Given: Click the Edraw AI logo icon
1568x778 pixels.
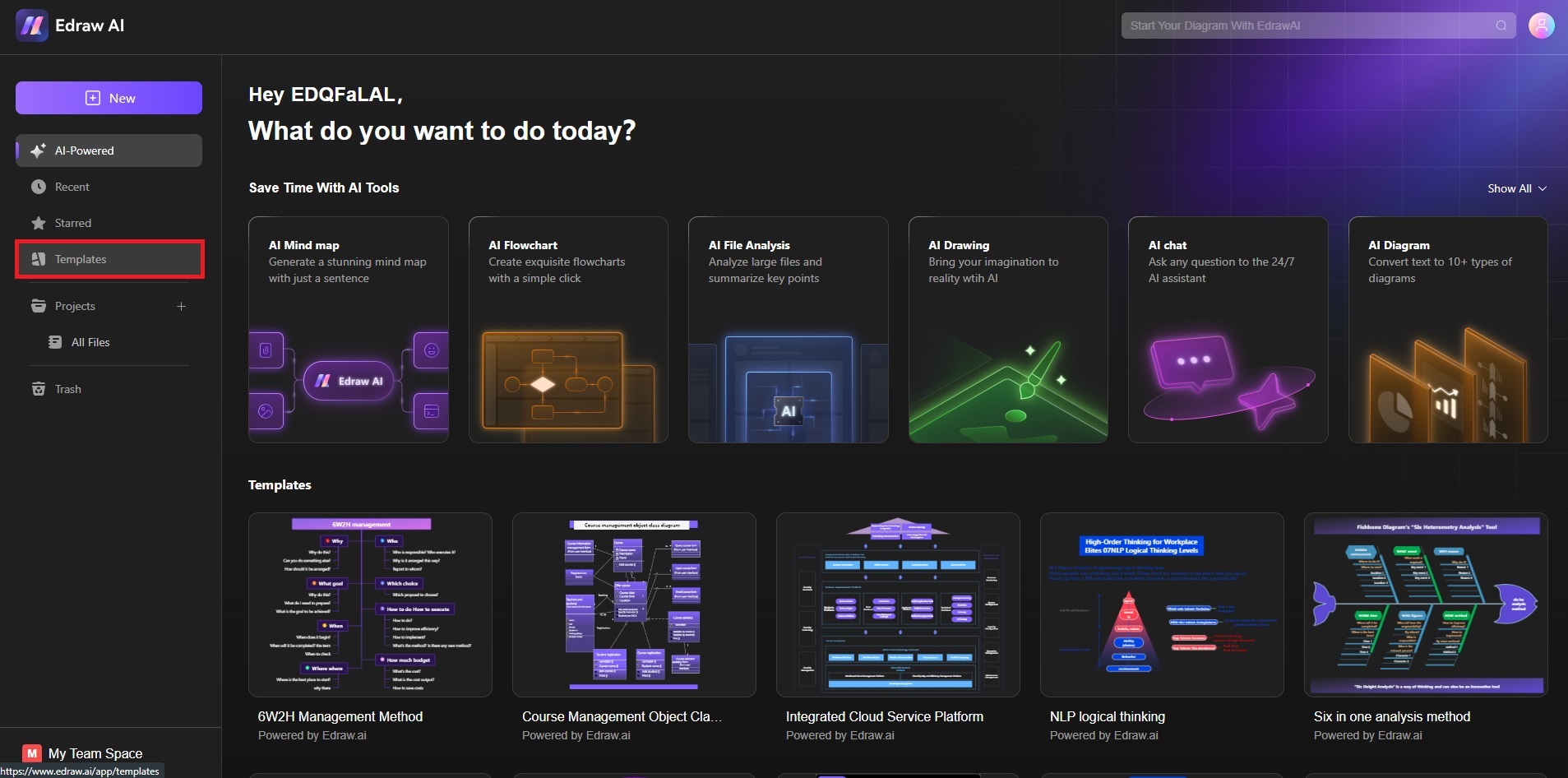Looking at the screenshot, I should coord(31,25).
